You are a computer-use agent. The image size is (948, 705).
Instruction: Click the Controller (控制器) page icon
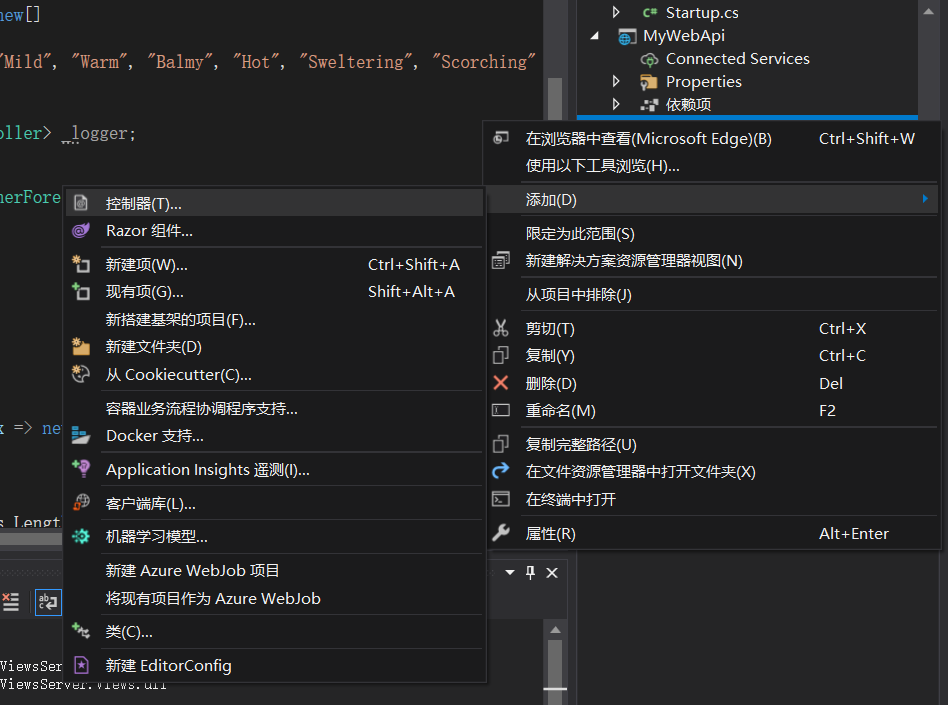[81, 203]
